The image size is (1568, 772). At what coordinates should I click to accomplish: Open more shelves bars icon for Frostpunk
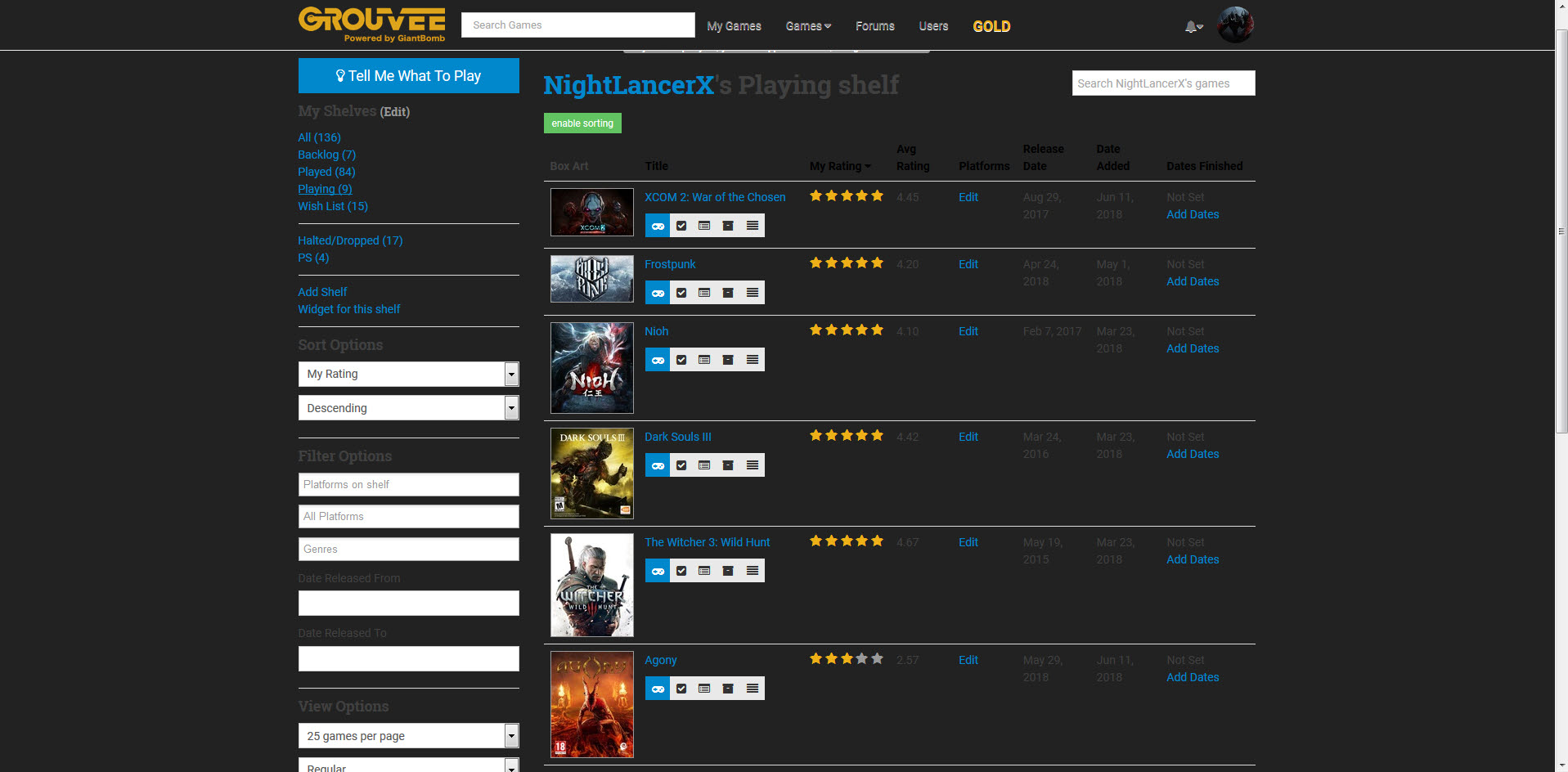point(753,293)
